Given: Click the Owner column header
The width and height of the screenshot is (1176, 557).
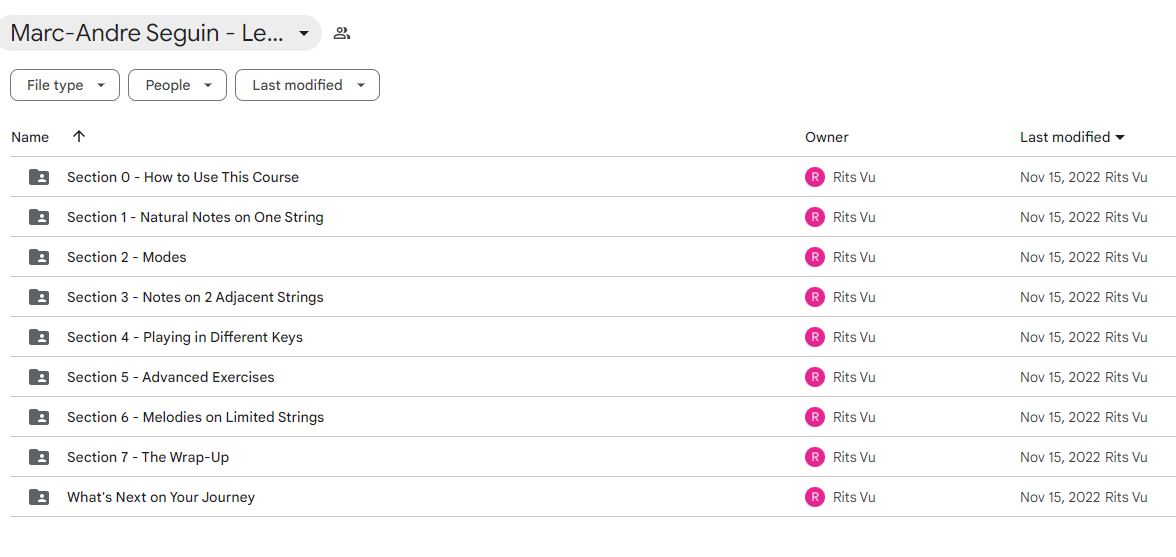Looking at the screenshot, I should [826, 137].
